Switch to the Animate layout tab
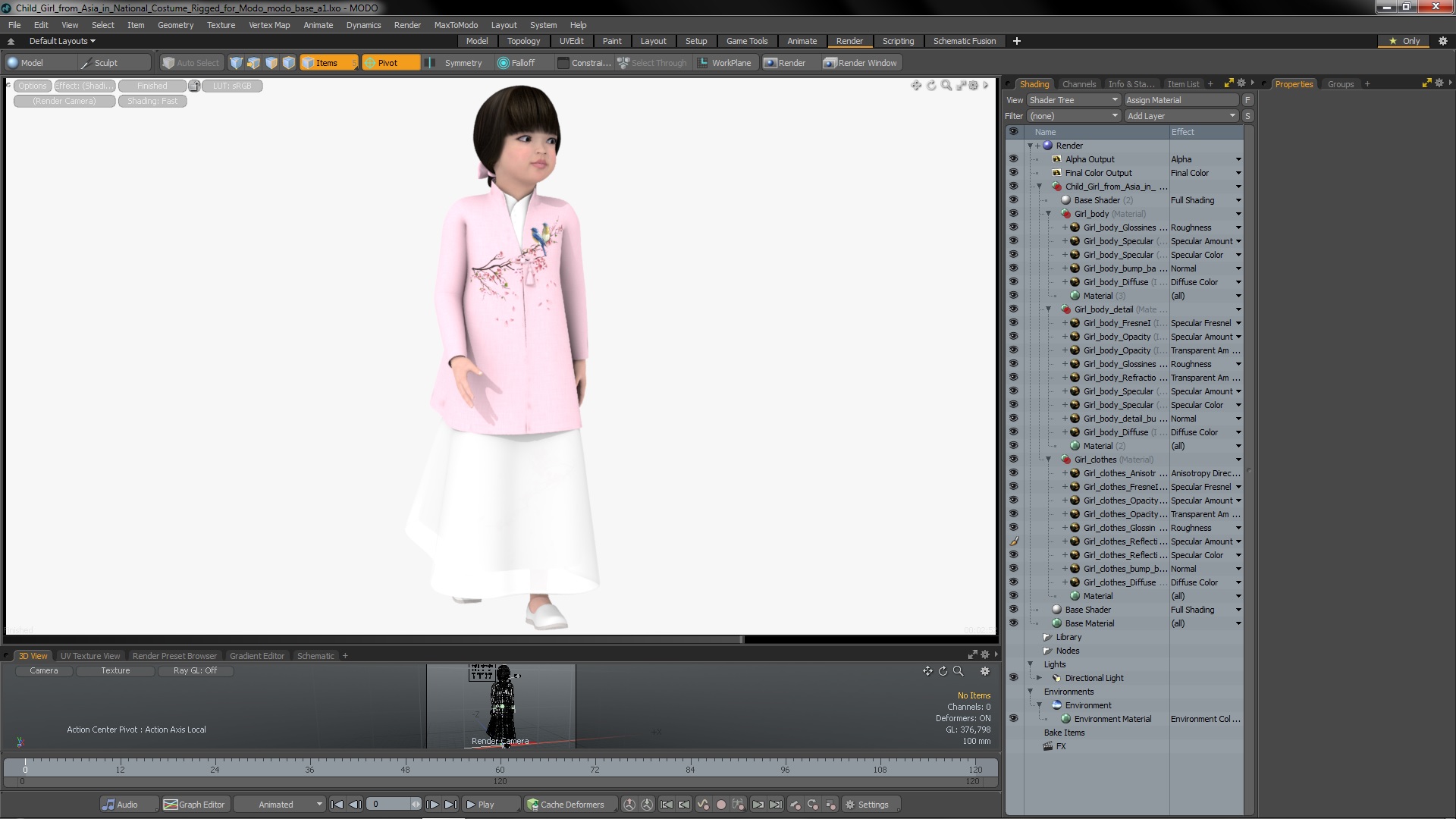Screen dimensions: 1456x819 tap(802, 41)
